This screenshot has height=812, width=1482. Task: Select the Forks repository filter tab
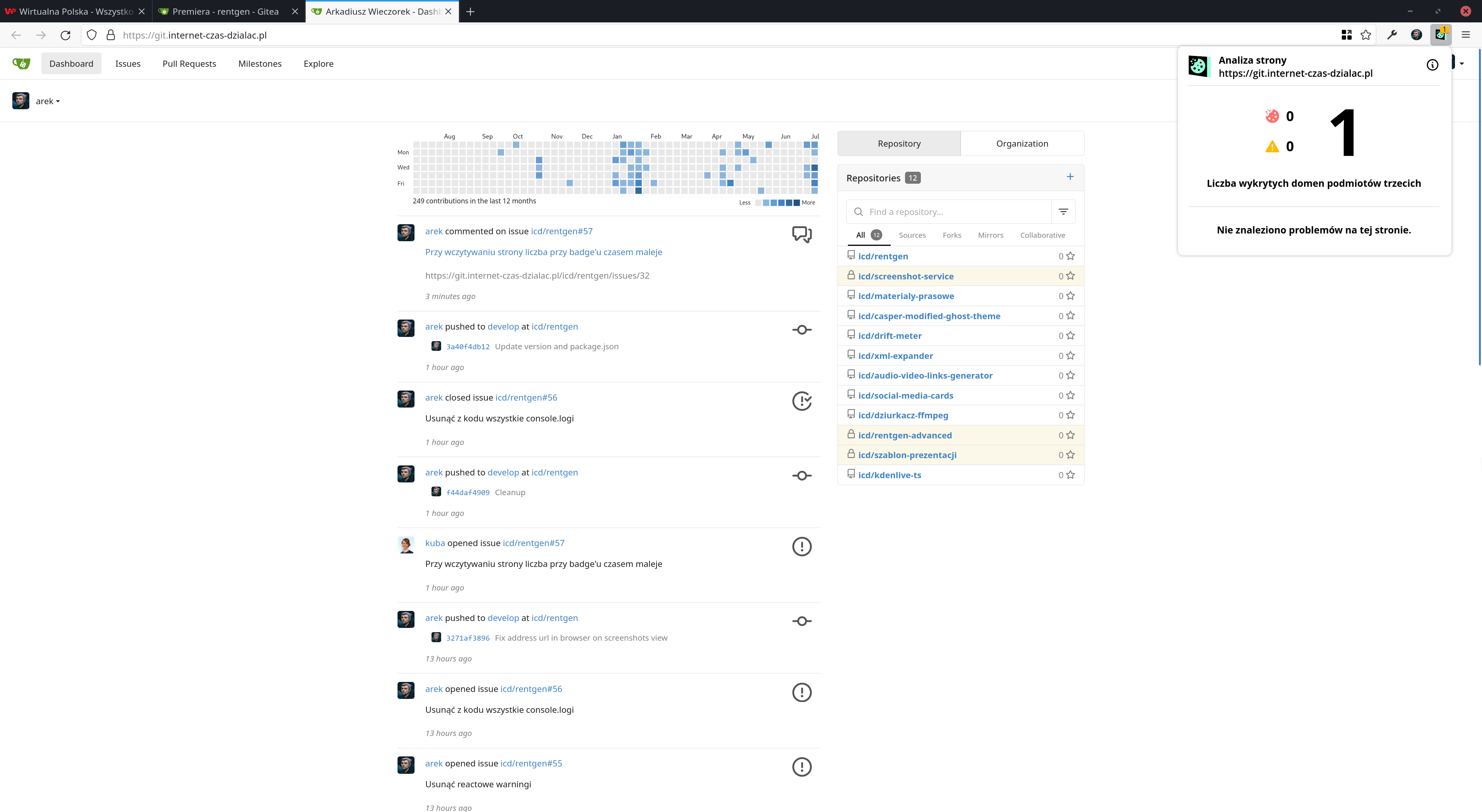click(x=952, y=235)
